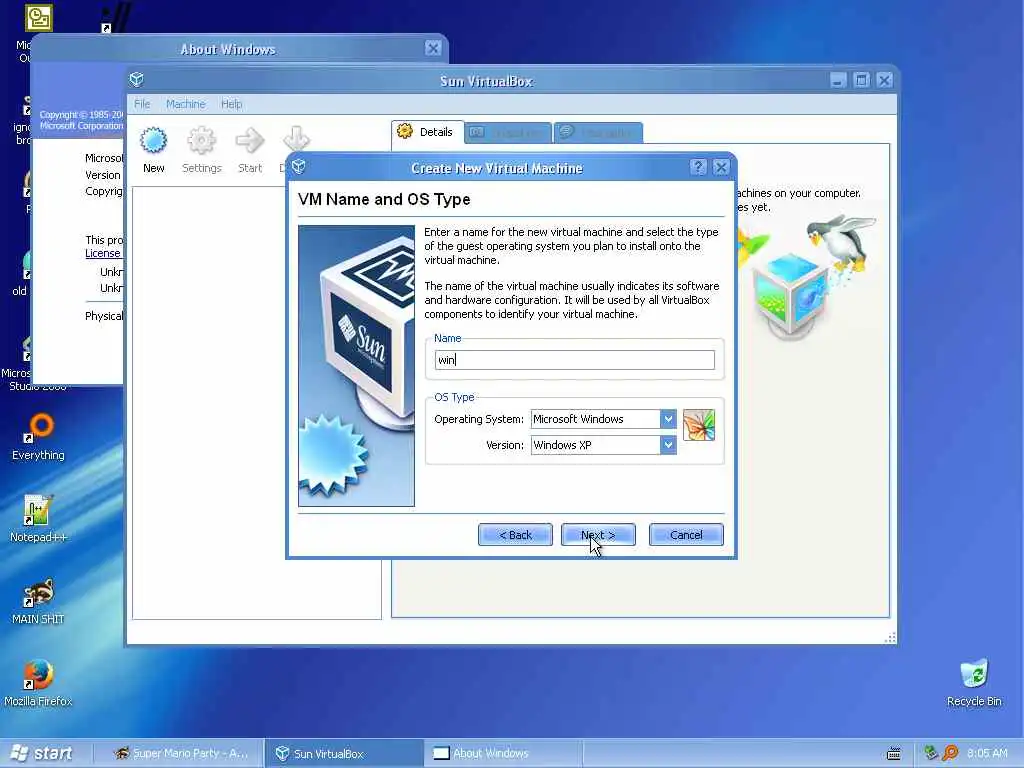Click the Back button in wizard

click(x=515, y=535)
